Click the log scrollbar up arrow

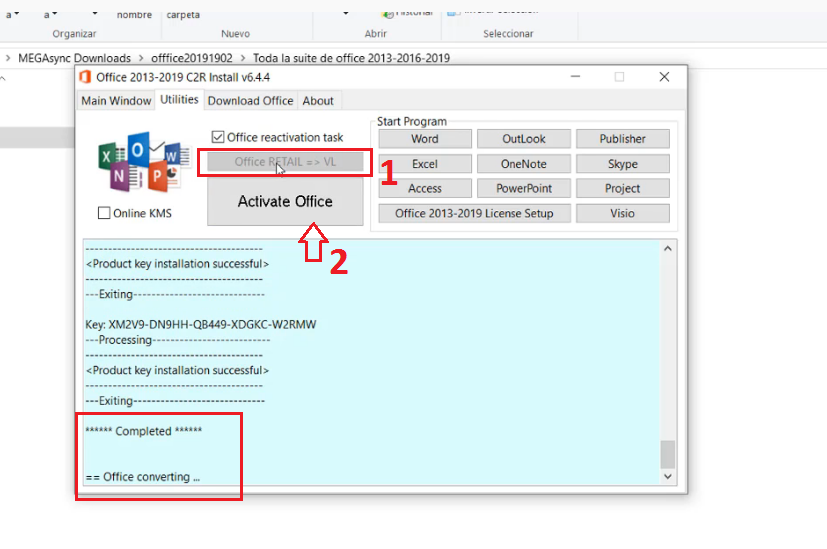[x=668, y=248]
